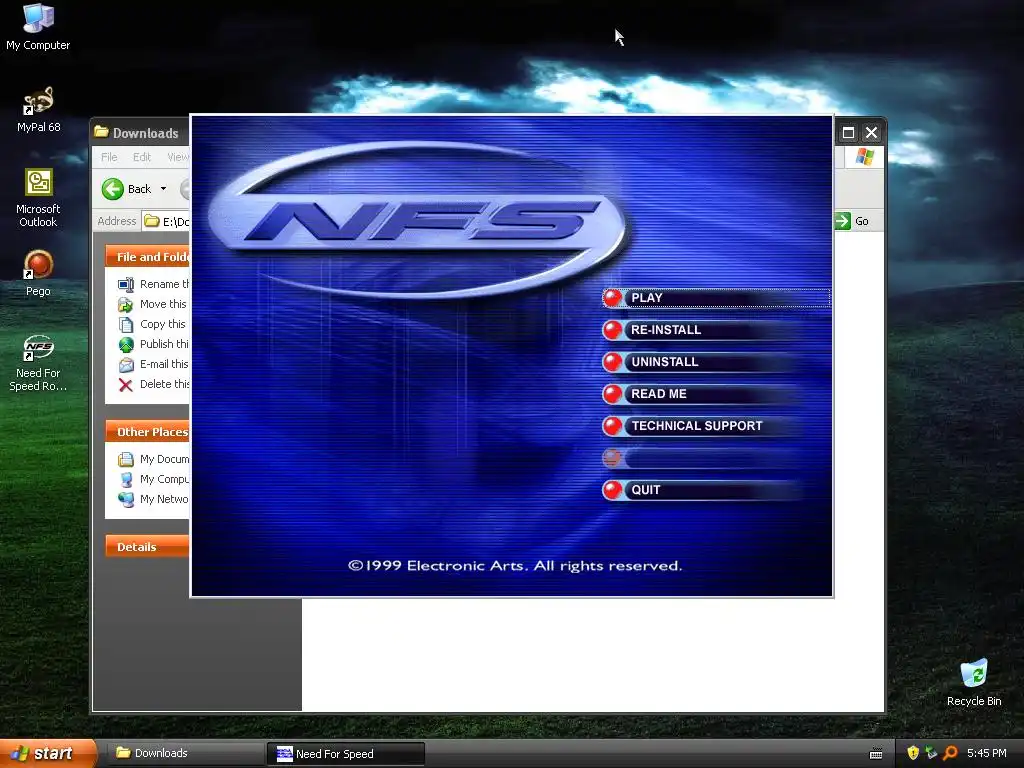Viewport: 1024px width, 768px height.
Task: Open Need For Speed Road desktop shortcut
Action: tap(38, 362)
